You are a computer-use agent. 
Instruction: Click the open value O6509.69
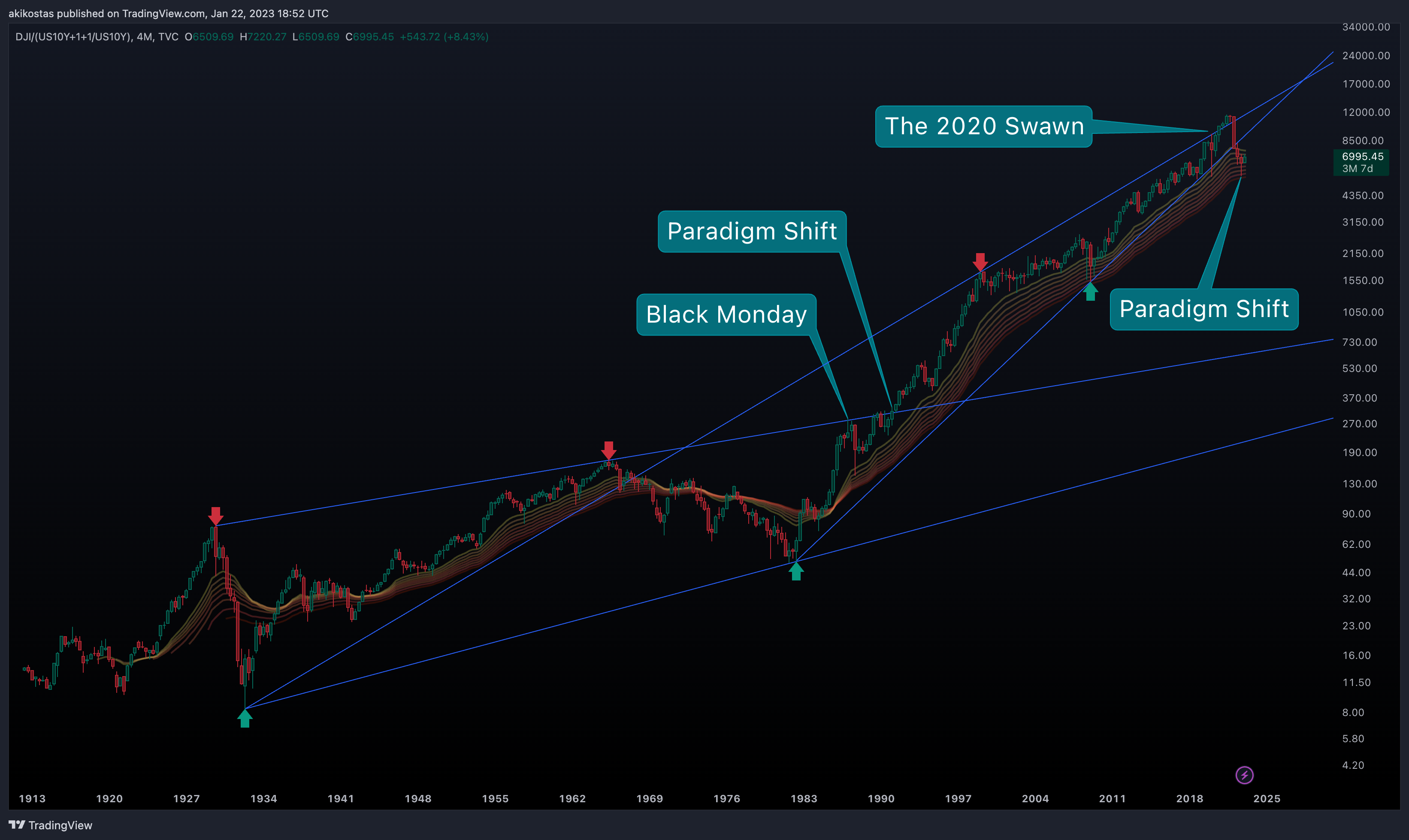coord(209,37)
